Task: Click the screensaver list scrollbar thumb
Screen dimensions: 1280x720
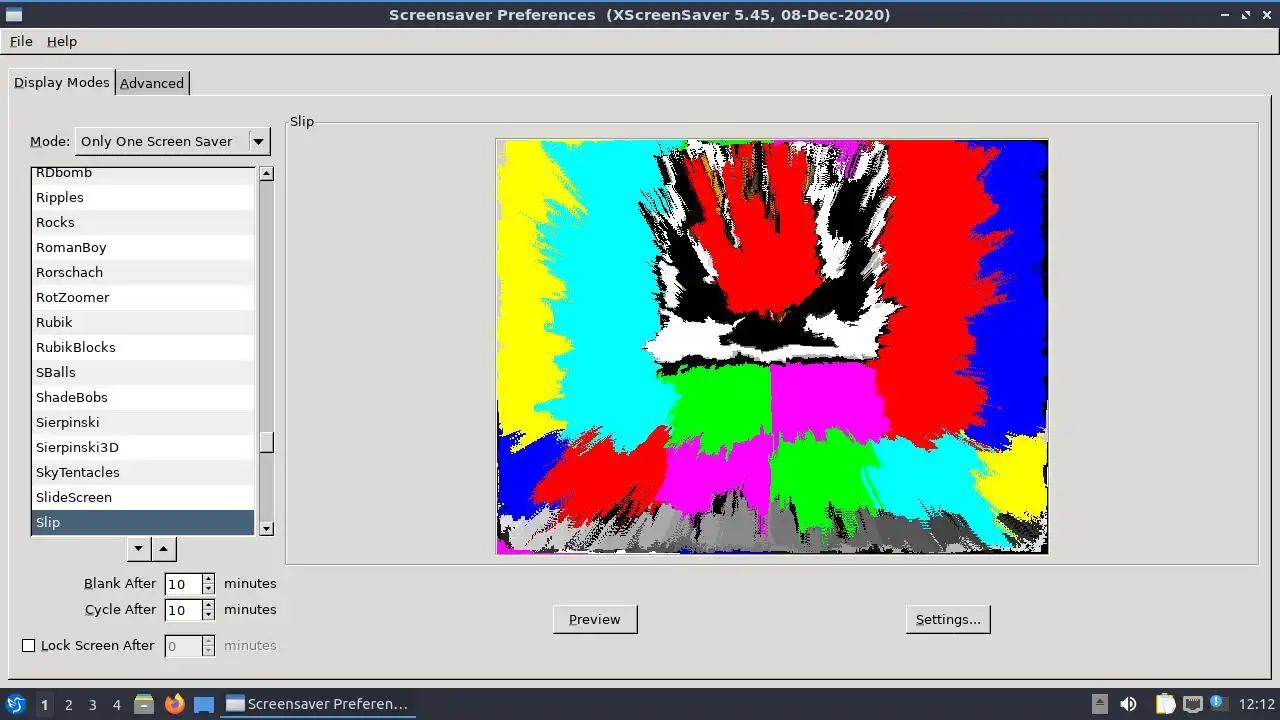Action: [x=266, y=442]
